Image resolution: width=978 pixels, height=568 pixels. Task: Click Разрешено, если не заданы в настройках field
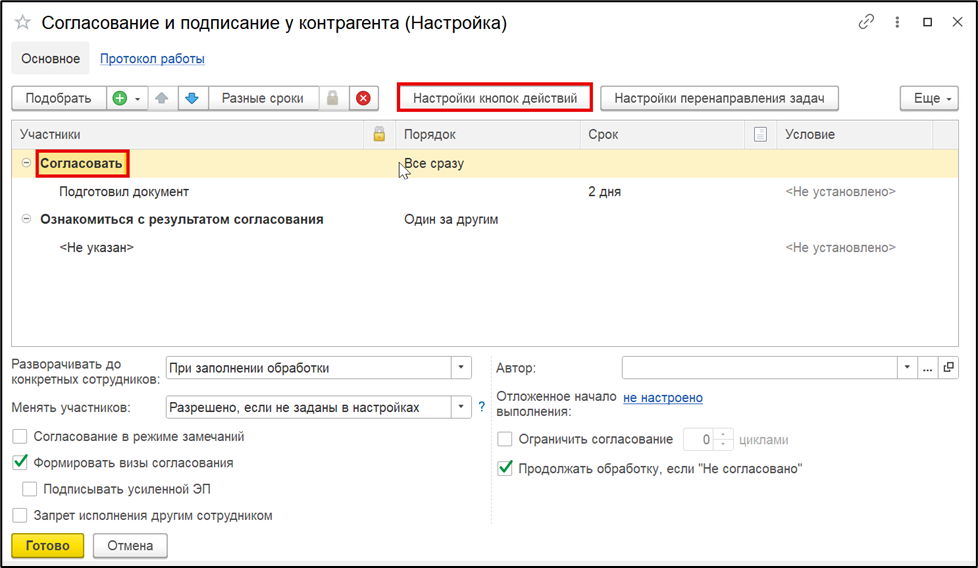(x=309, y=407)
